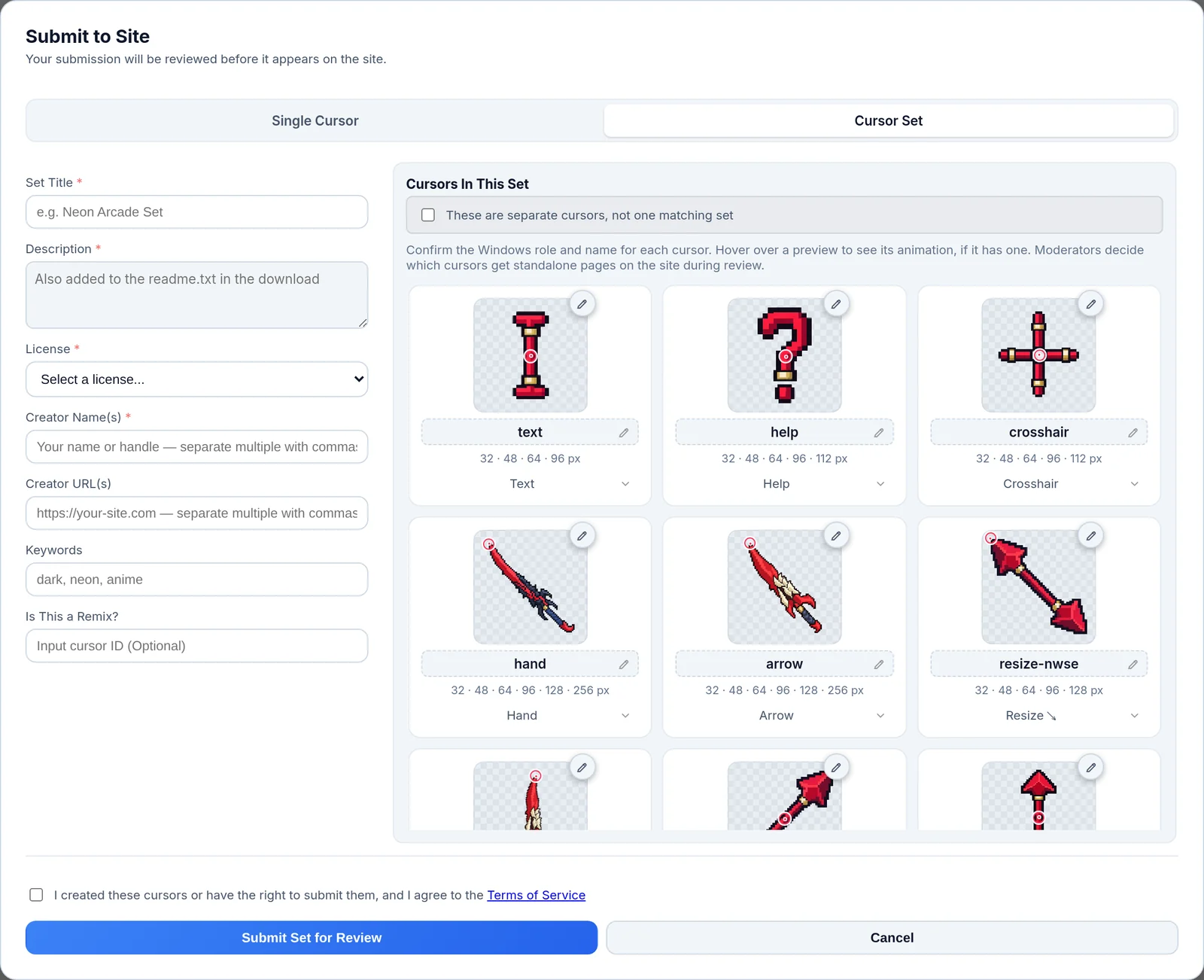The width and height of the screenshot is (1204, 980).
Task: Open the Crosshair role dropdown
Action: [1039, 484]
